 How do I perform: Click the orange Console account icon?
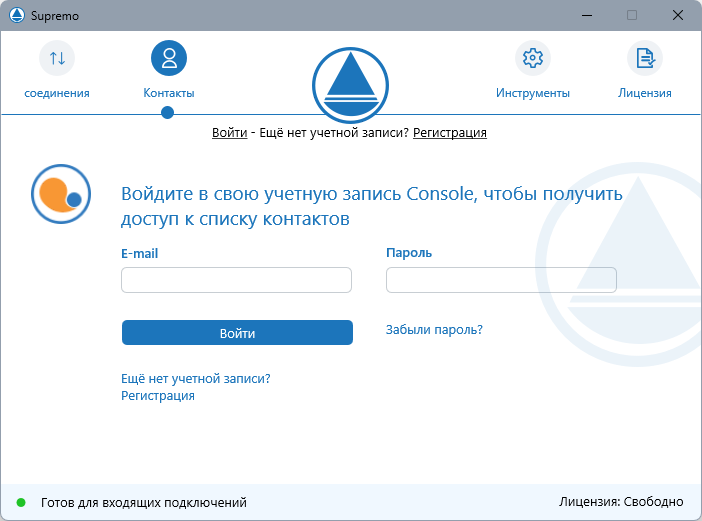coord(61,194)
